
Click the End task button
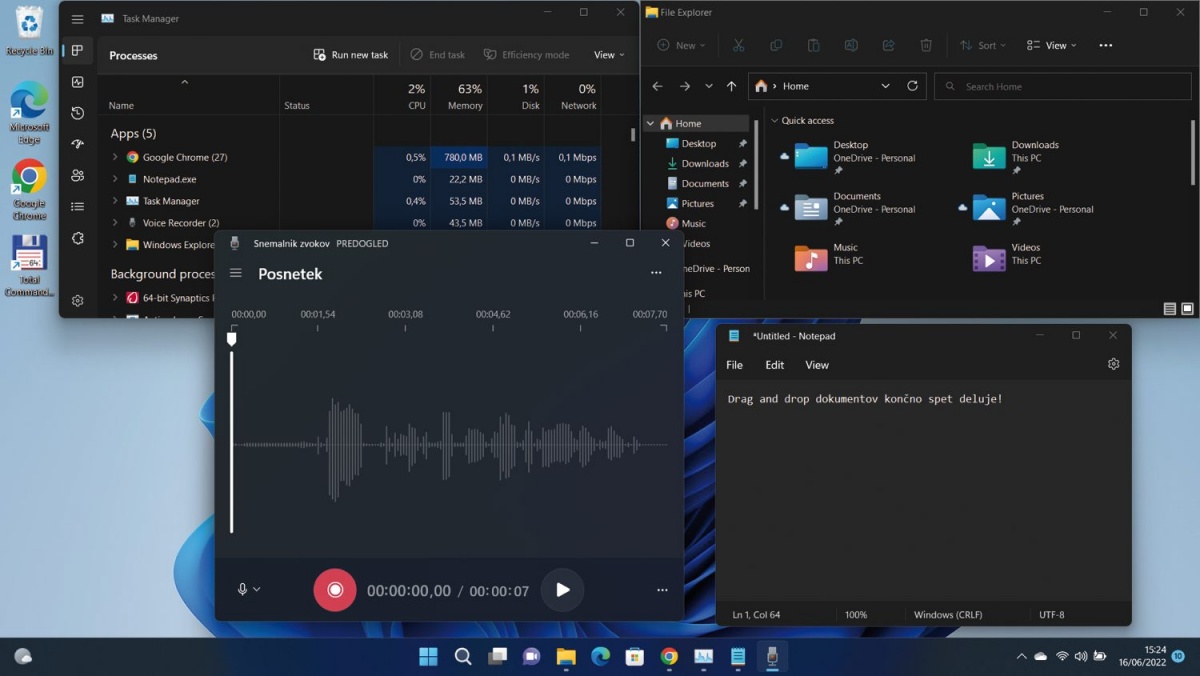coord(438,55)
